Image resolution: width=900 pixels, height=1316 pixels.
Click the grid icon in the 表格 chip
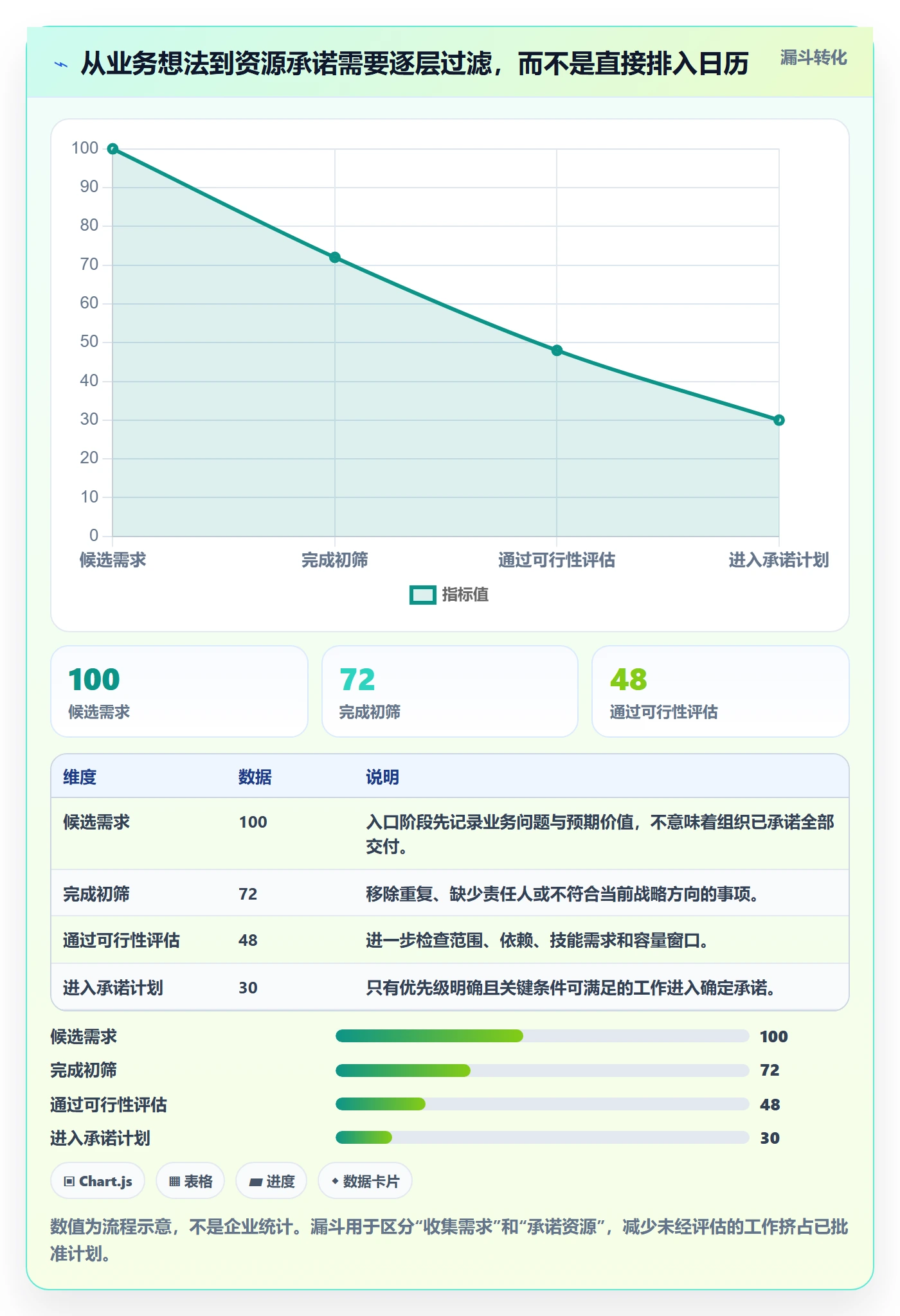pyautogui.click(x=174, y=1182)
